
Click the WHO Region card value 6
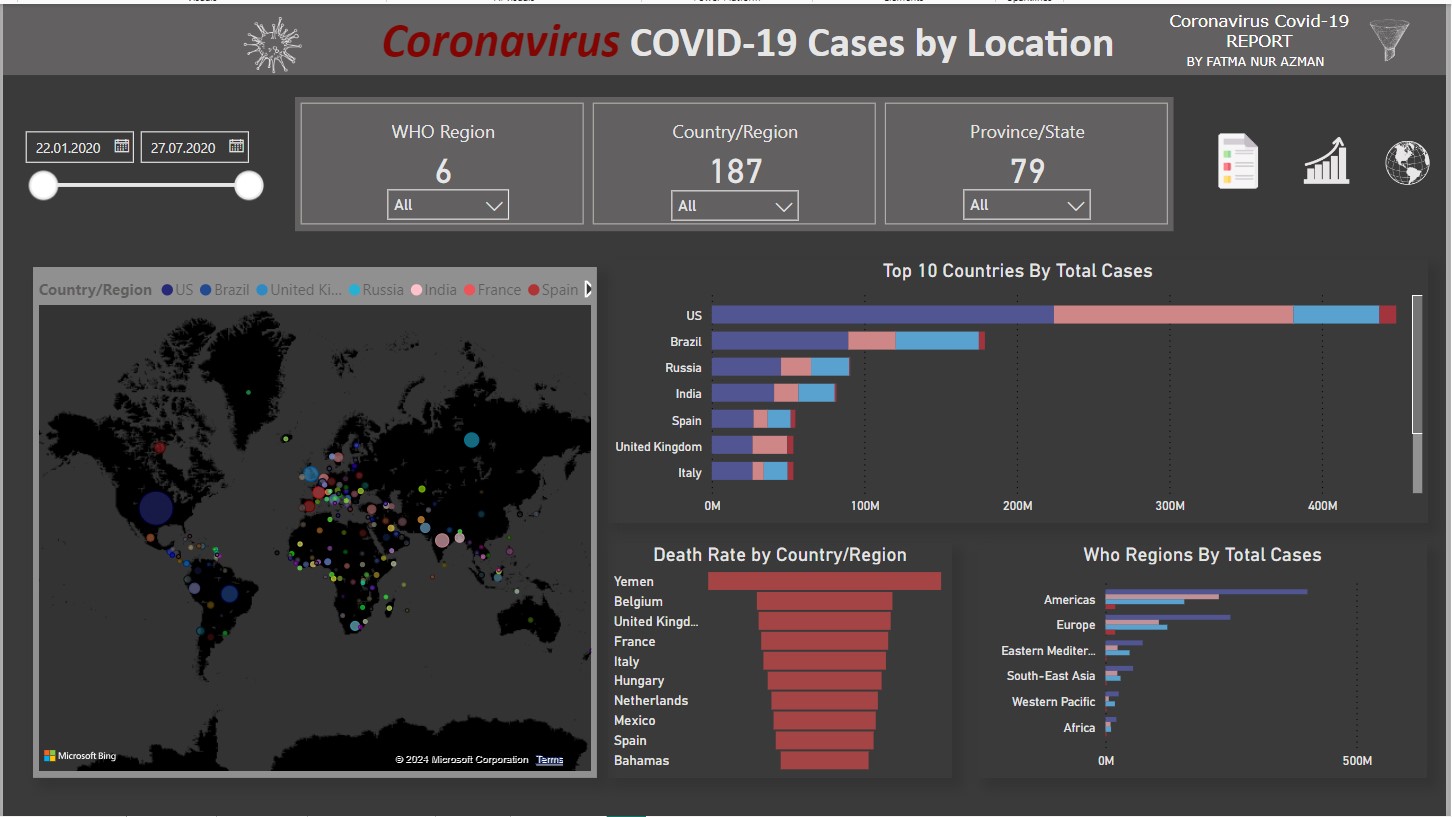[x=443, y=172]
